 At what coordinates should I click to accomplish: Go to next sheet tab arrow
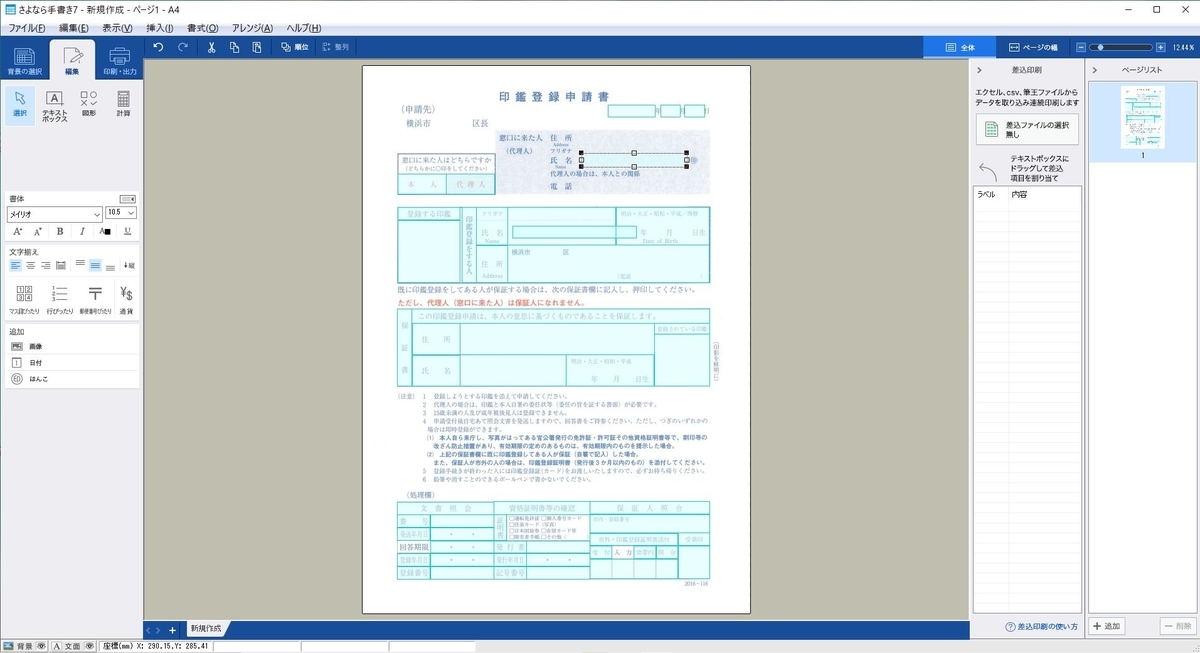(157, 630)
